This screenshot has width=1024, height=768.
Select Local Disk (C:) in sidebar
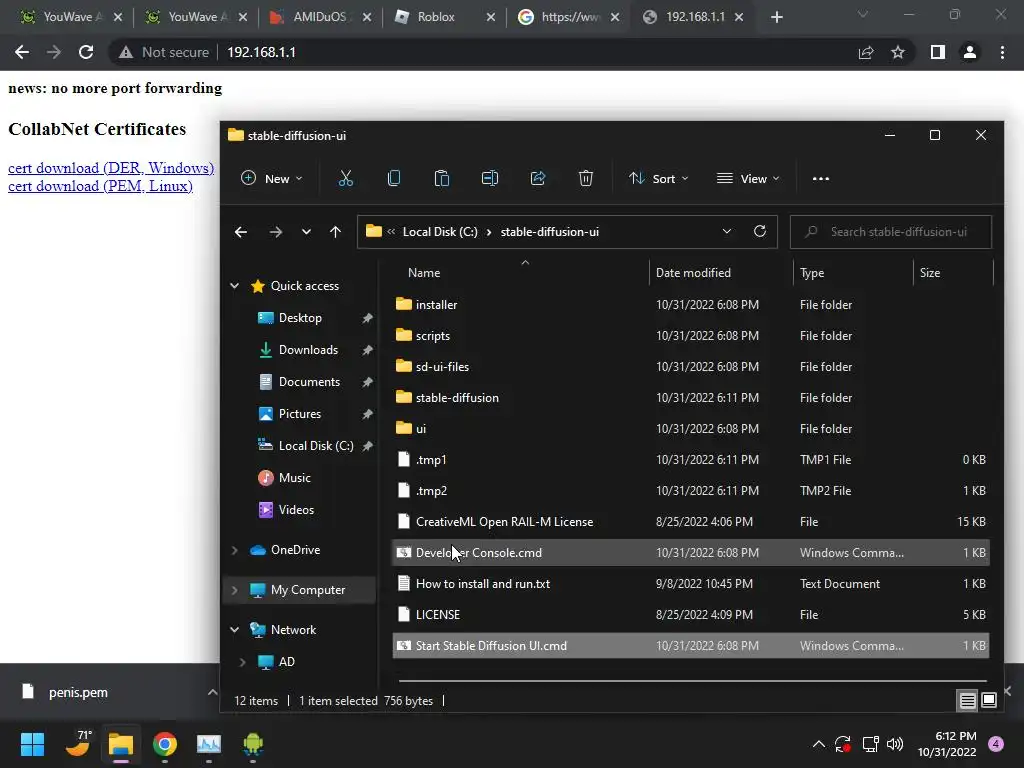316,446
